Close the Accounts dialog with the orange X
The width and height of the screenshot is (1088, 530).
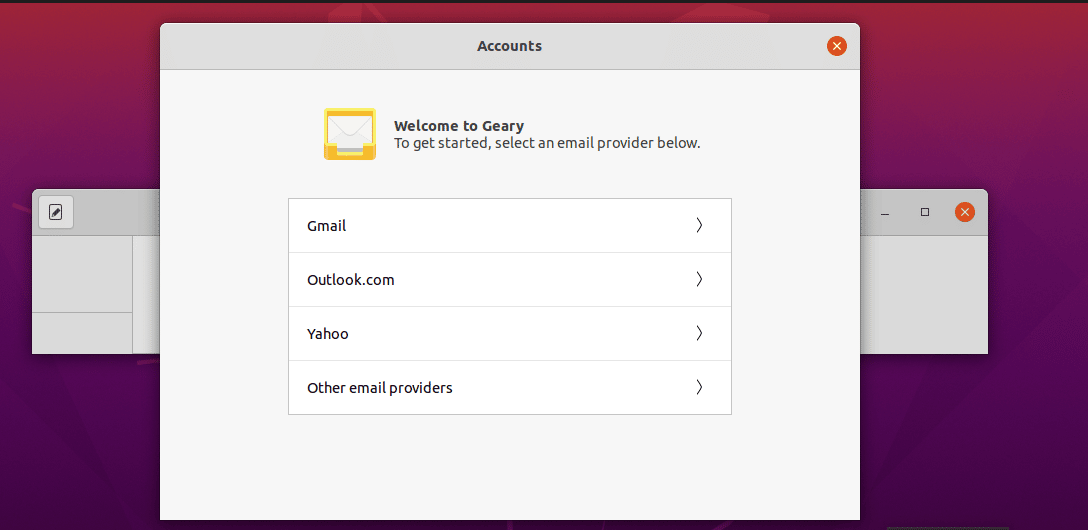point(837,46)
